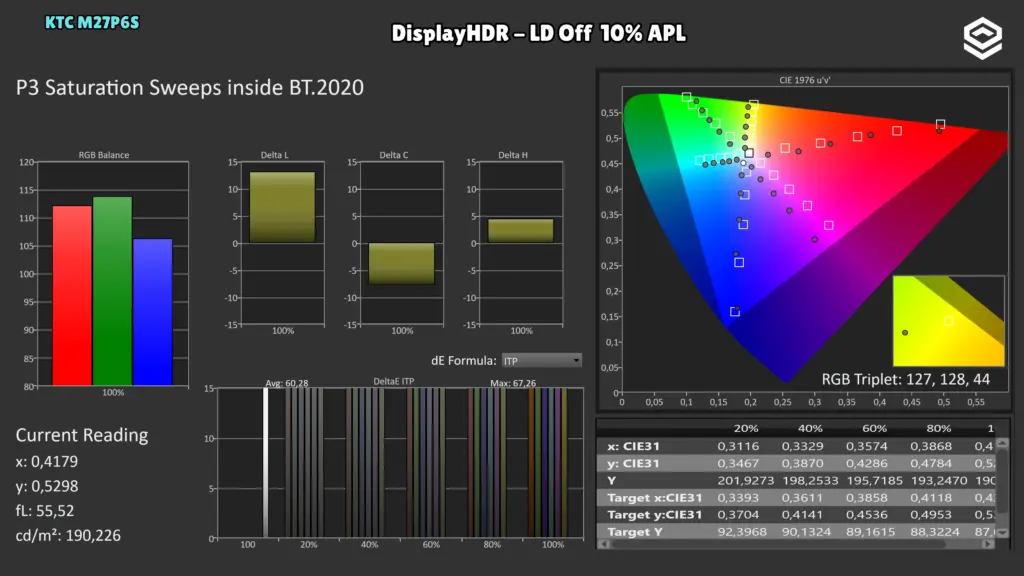This screenshot has height=576, width=1024.
Task: Click table cell '88,3224'
Action: point(935,532)
